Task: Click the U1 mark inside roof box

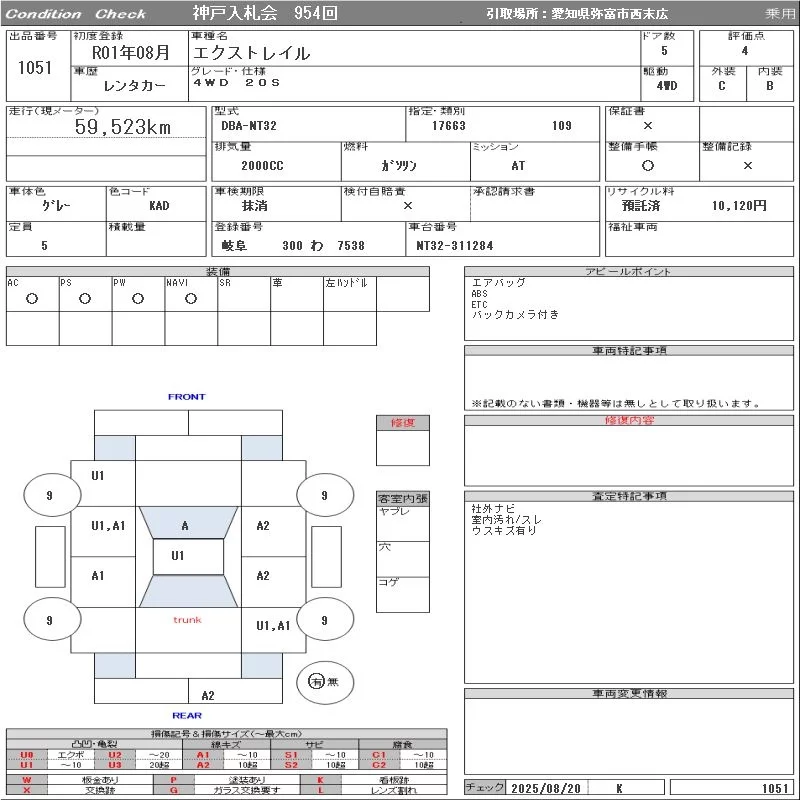Action: tap(178, 556)
